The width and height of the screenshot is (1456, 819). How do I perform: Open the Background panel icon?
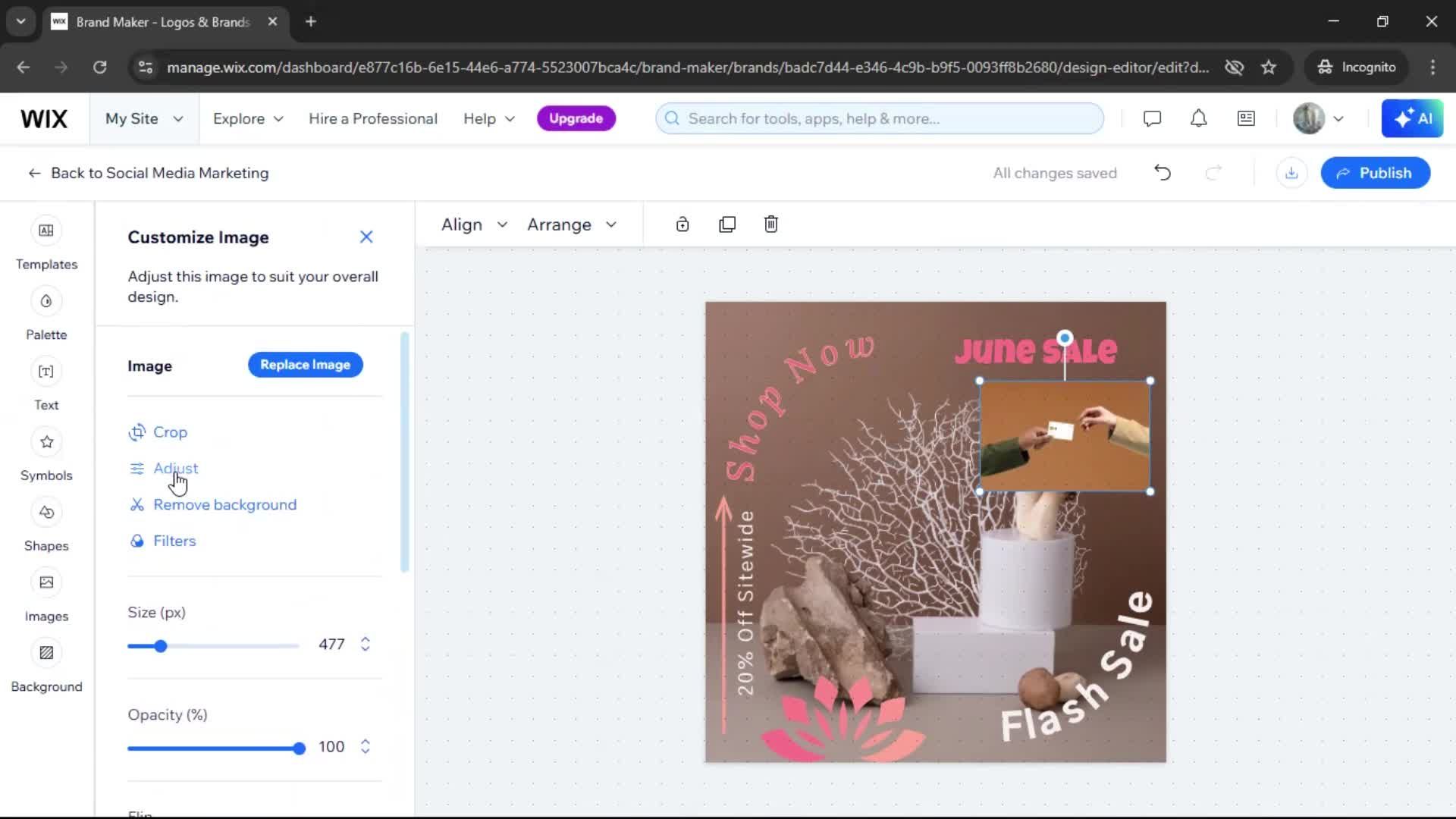click(x=46, y=653)
